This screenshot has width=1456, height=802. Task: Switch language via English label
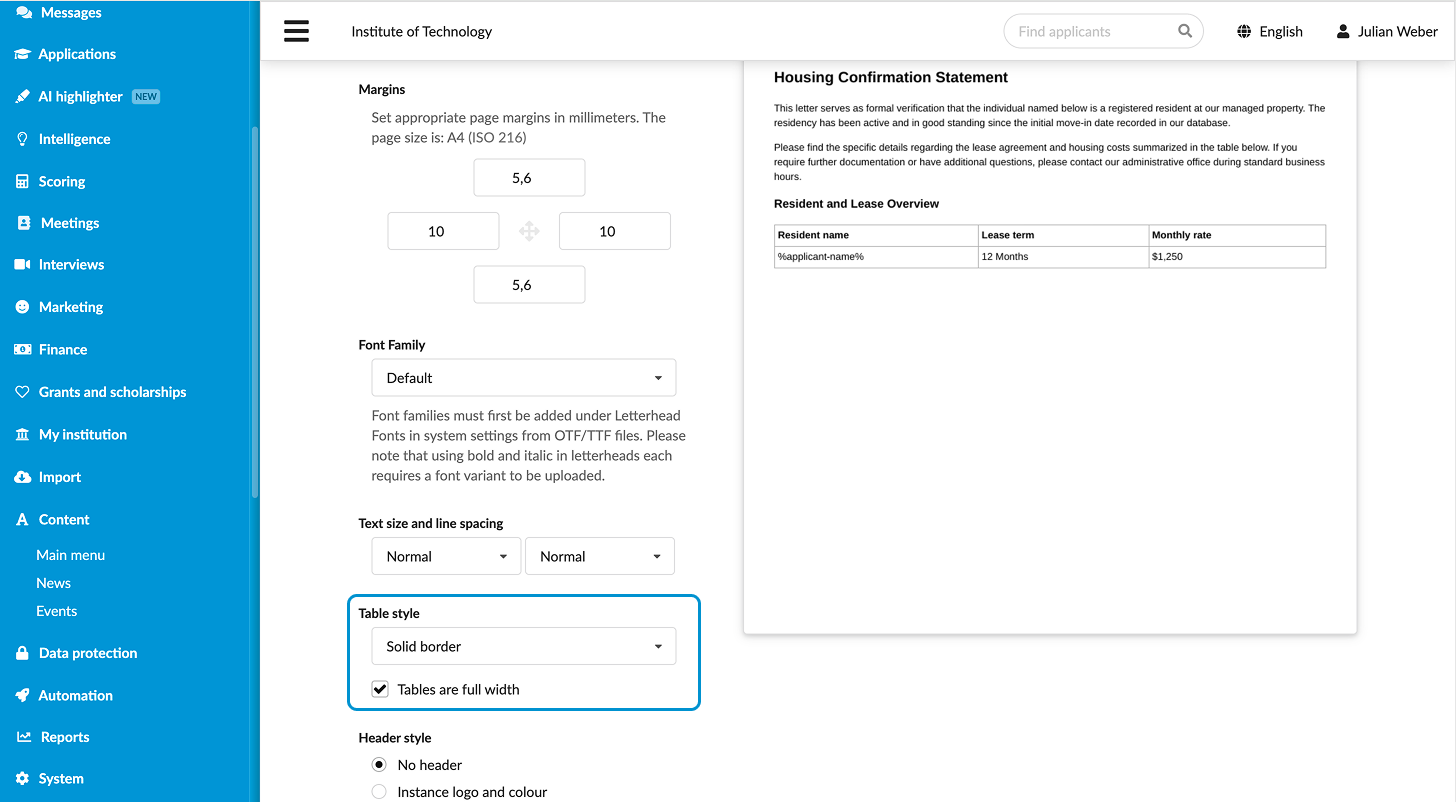point(1281,31)
